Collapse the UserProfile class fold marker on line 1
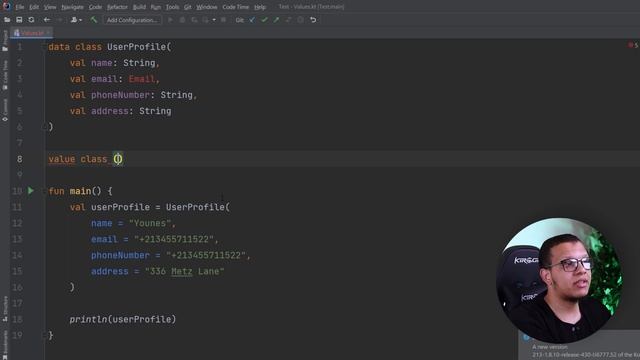Viewport: 640px width, 360px height. 44,47
